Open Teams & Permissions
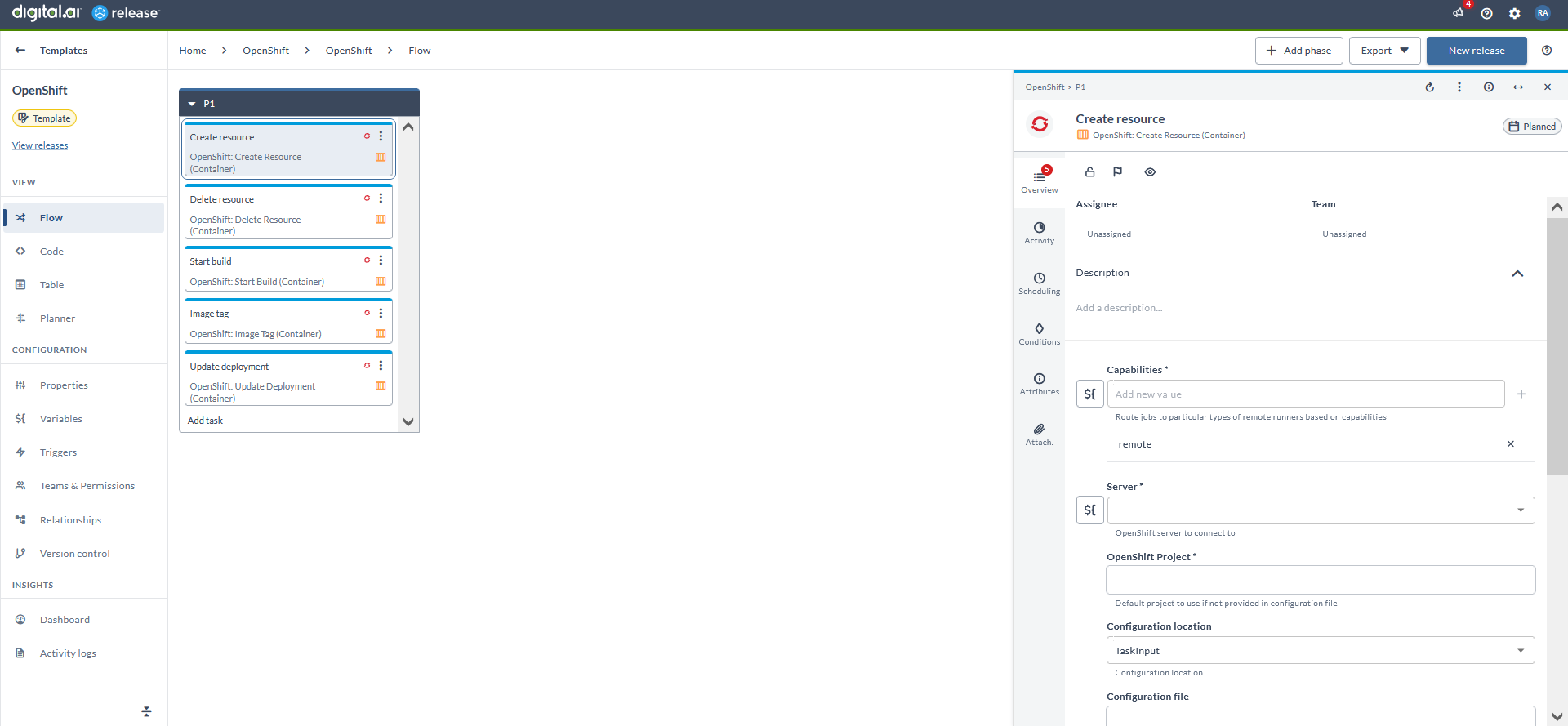The height and width of the screenshot is (726, 1568). (x=84, y=486)
